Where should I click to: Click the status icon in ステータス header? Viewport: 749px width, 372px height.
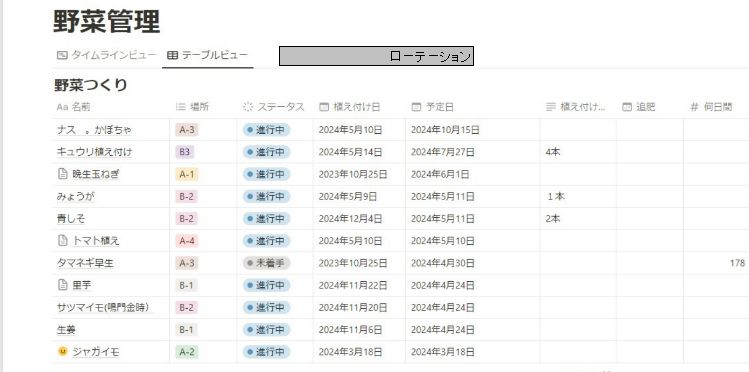247,107
